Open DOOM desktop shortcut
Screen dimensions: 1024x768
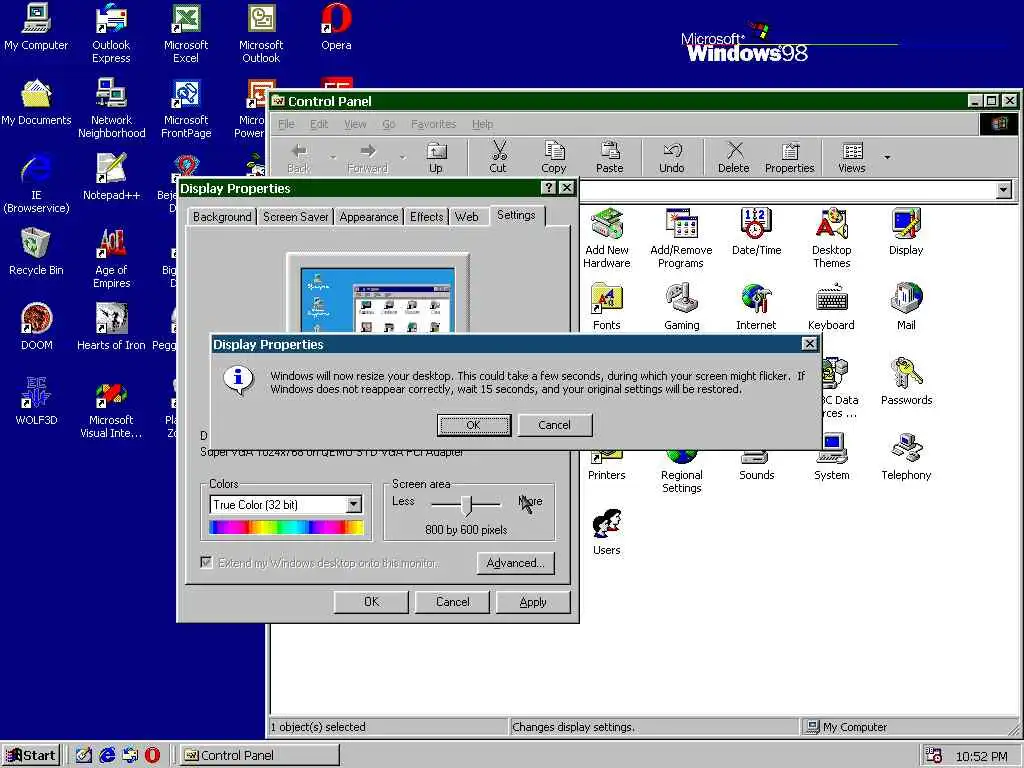tap(36, 327)
